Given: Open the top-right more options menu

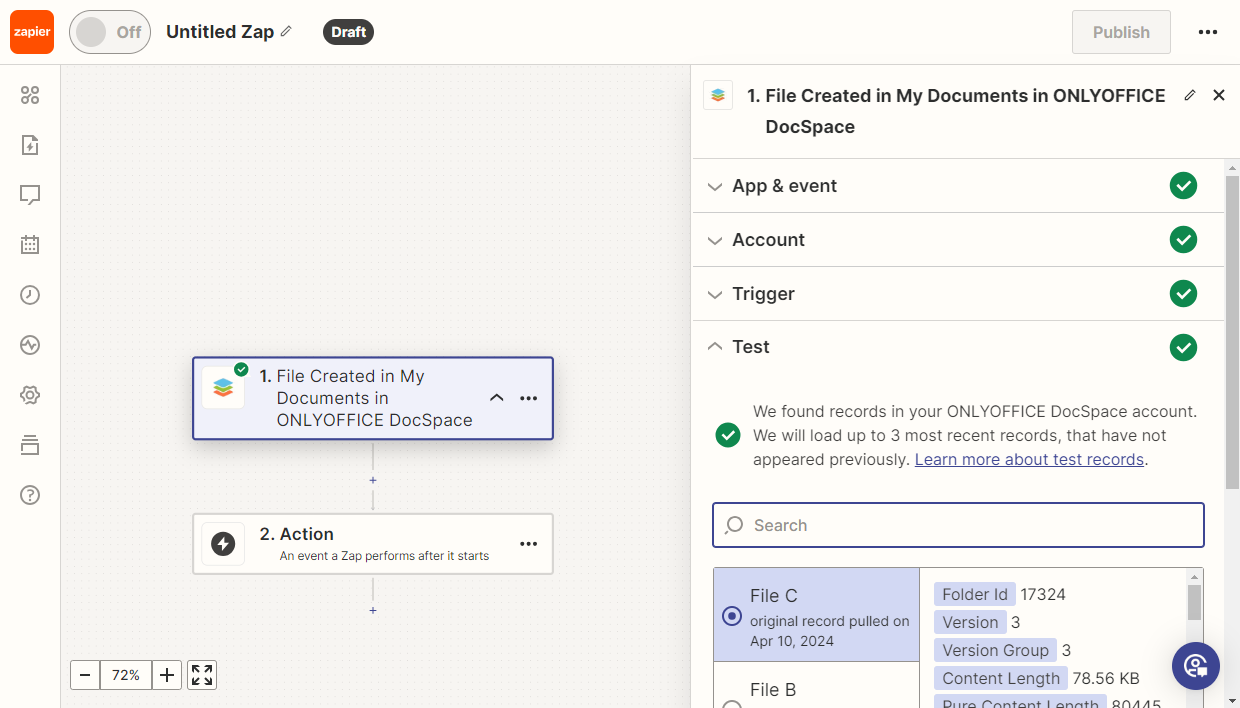Looking at the screenshot, I should click(1208, 32).
